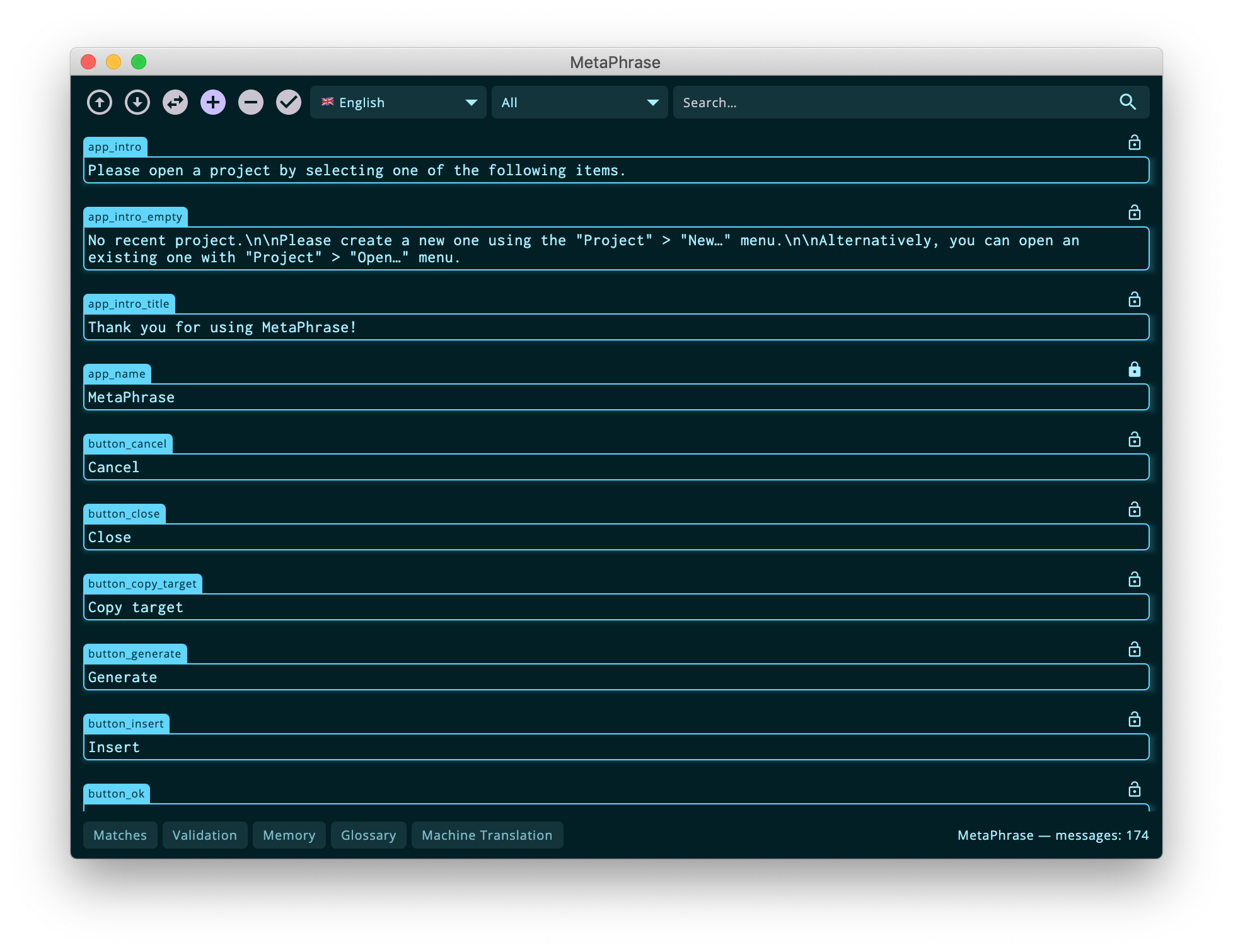Screen dimensions: 1233x952
Task: Click the move-down arrow toolbar icon
Action: [137, 102]
